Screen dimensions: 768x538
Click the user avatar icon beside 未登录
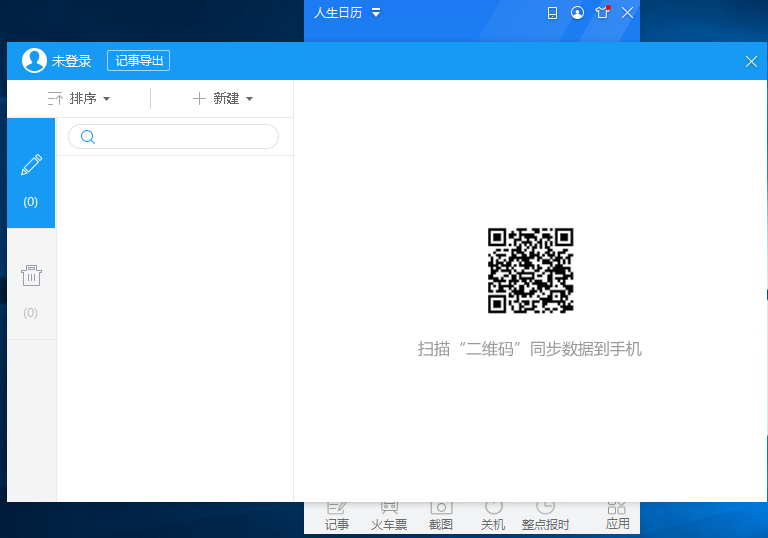[34, 61]
